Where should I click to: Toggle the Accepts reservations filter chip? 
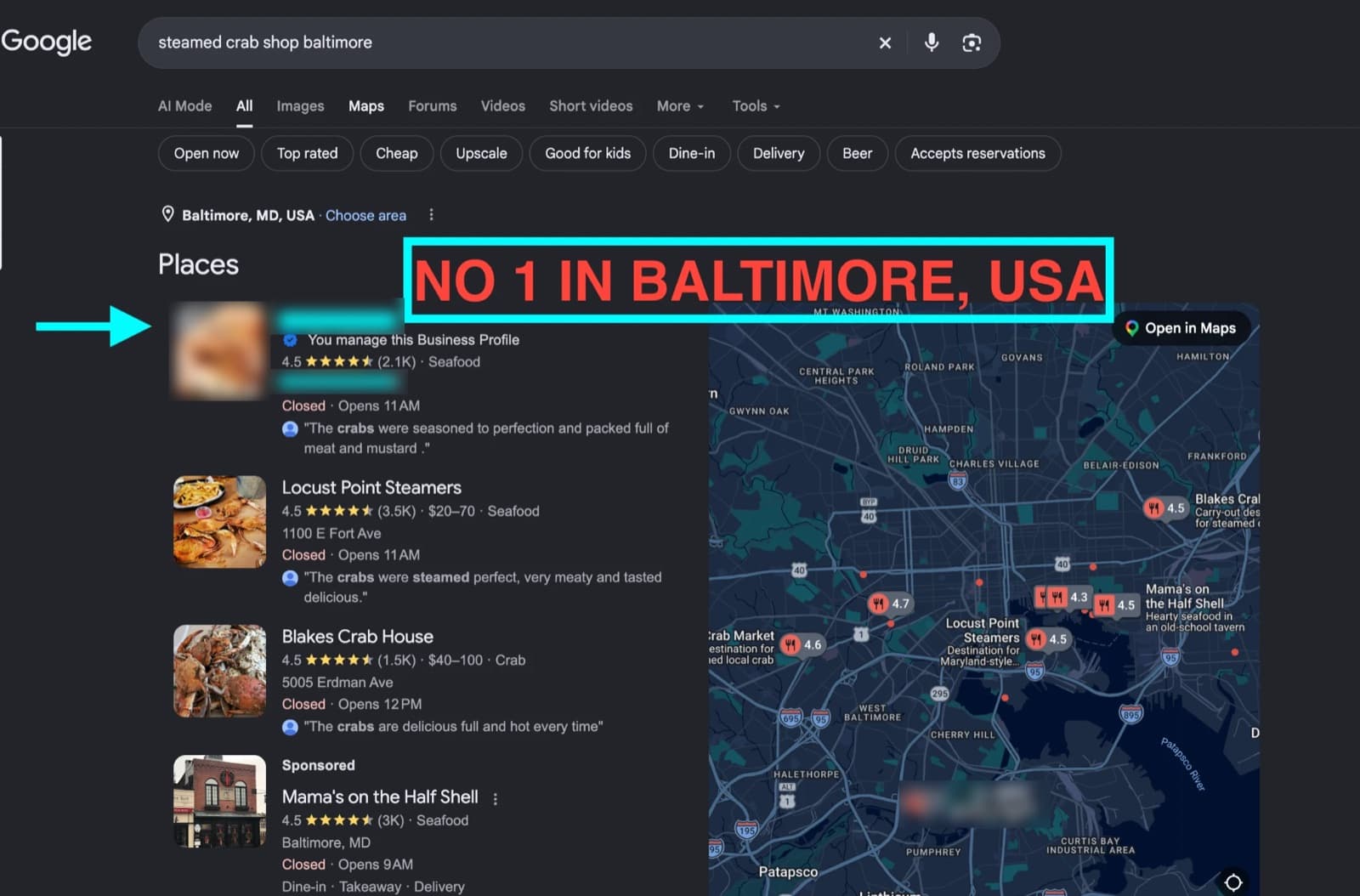pos(978,154)
